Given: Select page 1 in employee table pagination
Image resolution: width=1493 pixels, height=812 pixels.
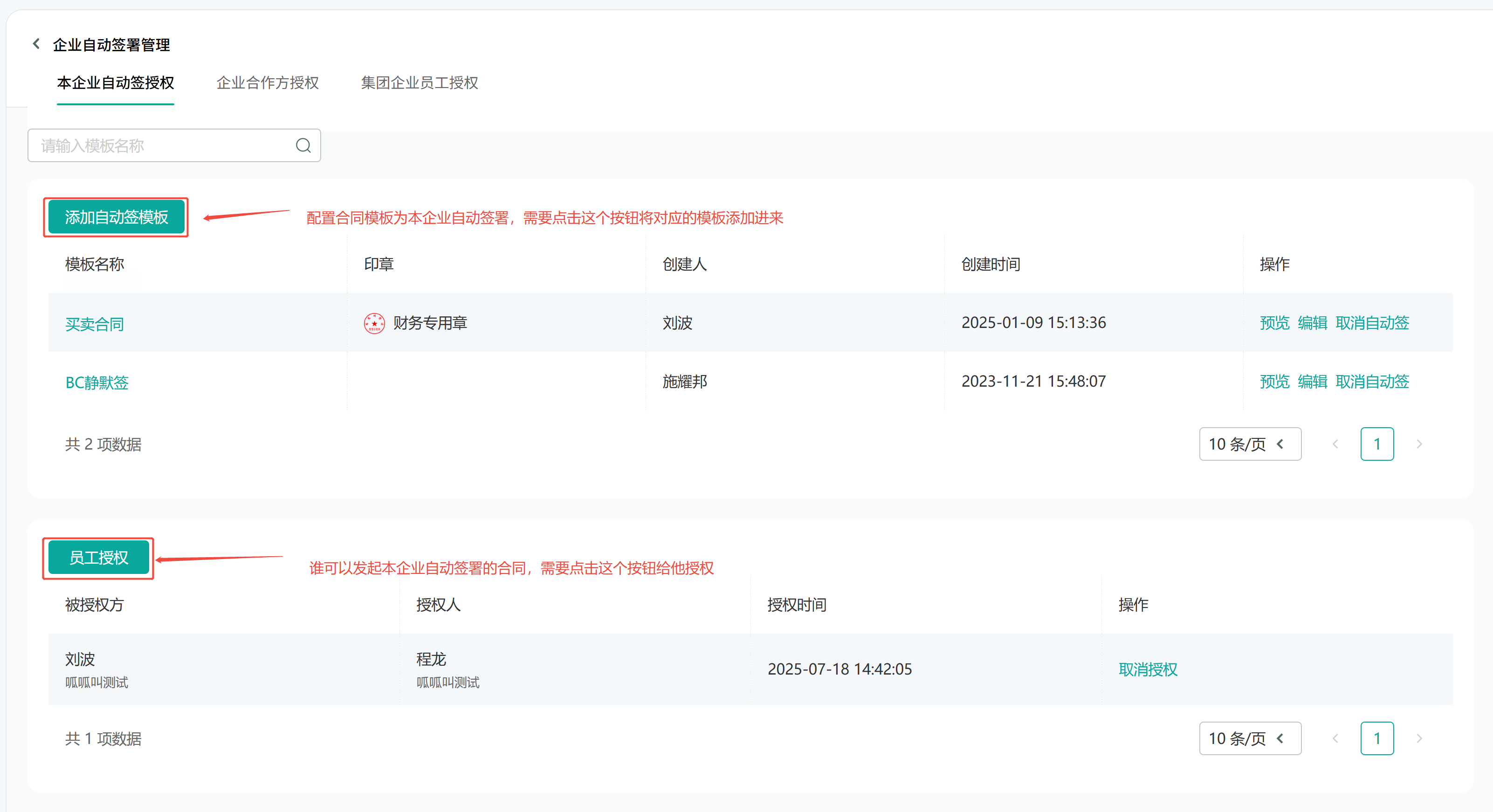Looking at the screenshot, I should click(x=1377, y=738).
